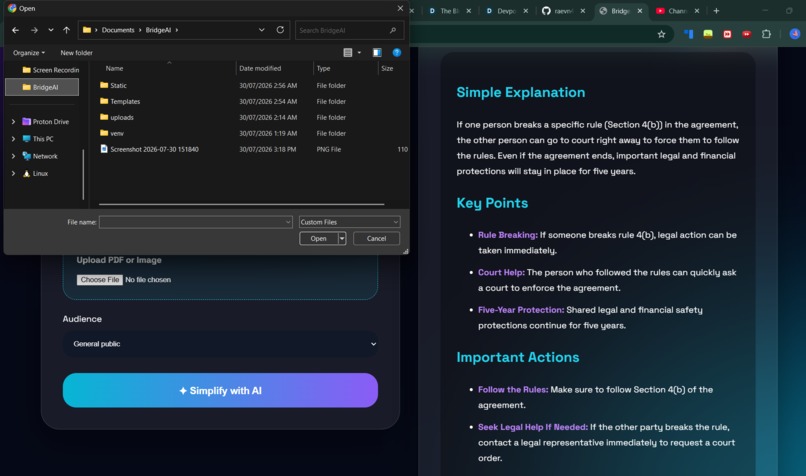Select the venv folder

click(x=112, y=133)
